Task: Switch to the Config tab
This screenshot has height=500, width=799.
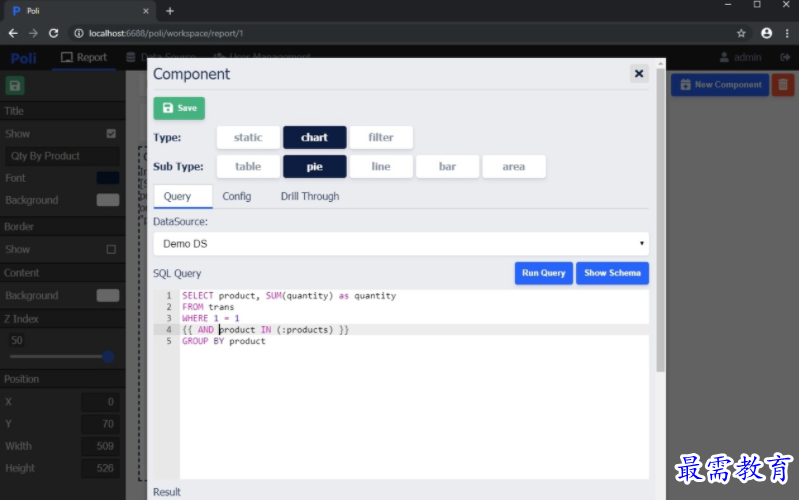Action: point(236,196)
